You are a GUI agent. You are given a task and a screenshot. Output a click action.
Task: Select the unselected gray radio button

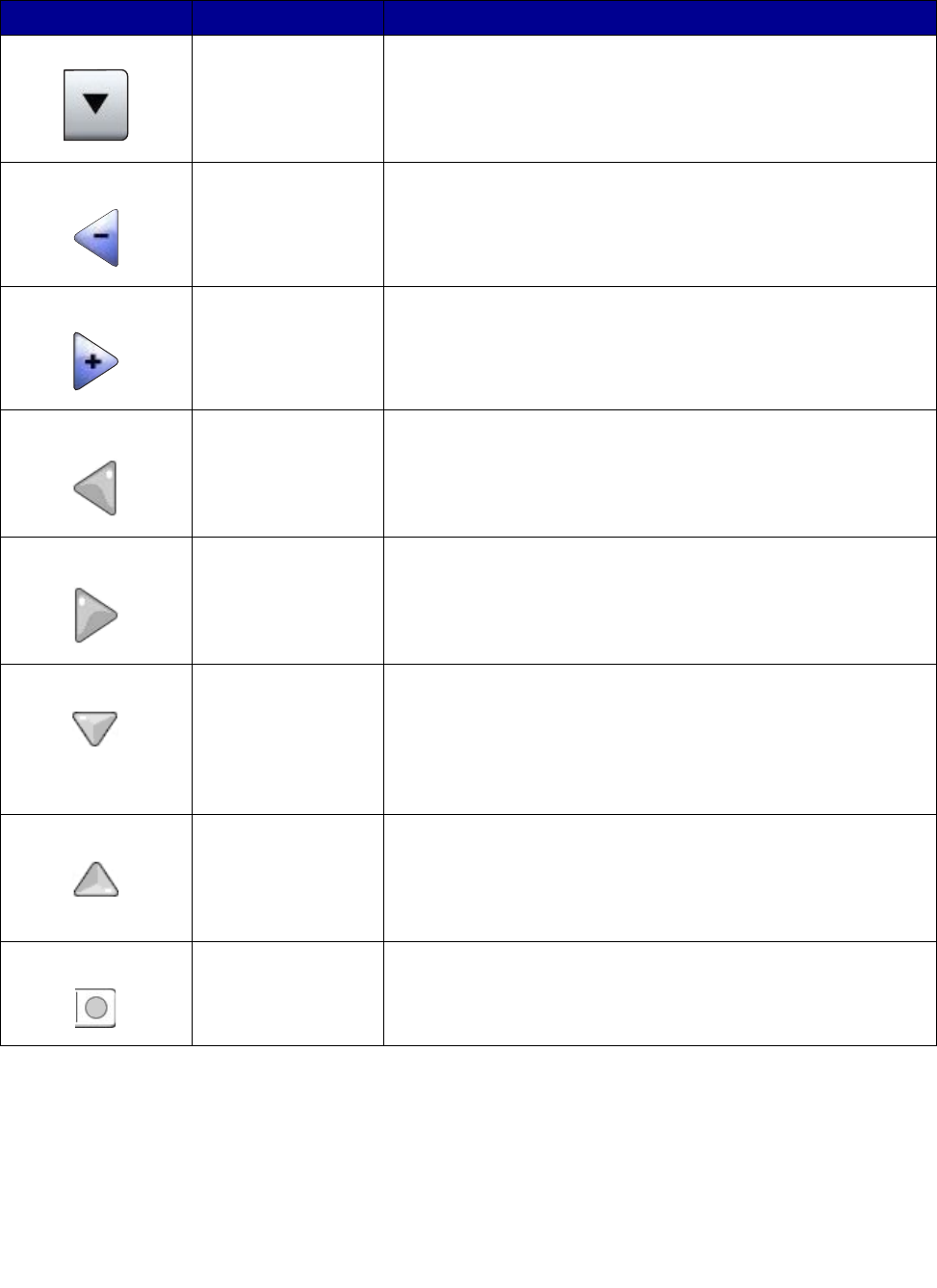95,1008
